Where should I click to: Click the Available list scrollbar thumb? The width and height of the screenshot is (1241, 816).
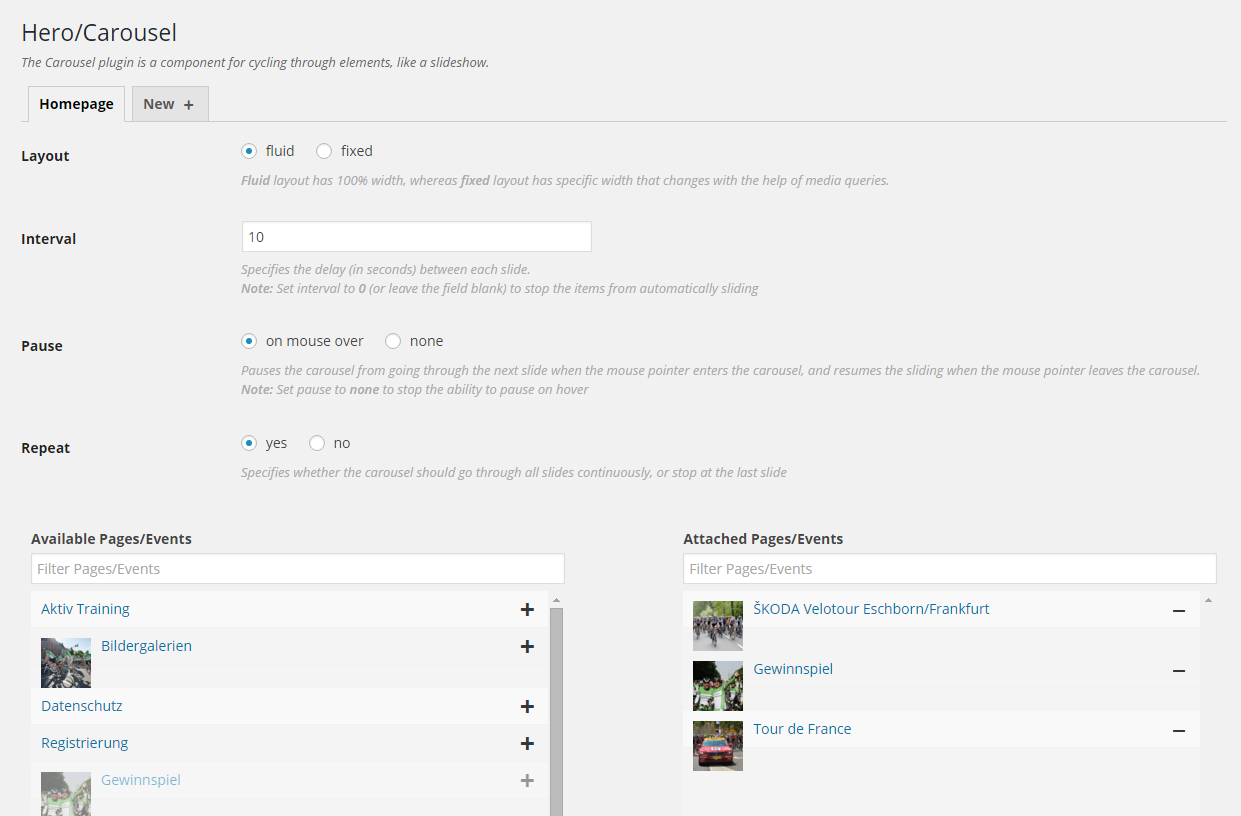[557, 711]
